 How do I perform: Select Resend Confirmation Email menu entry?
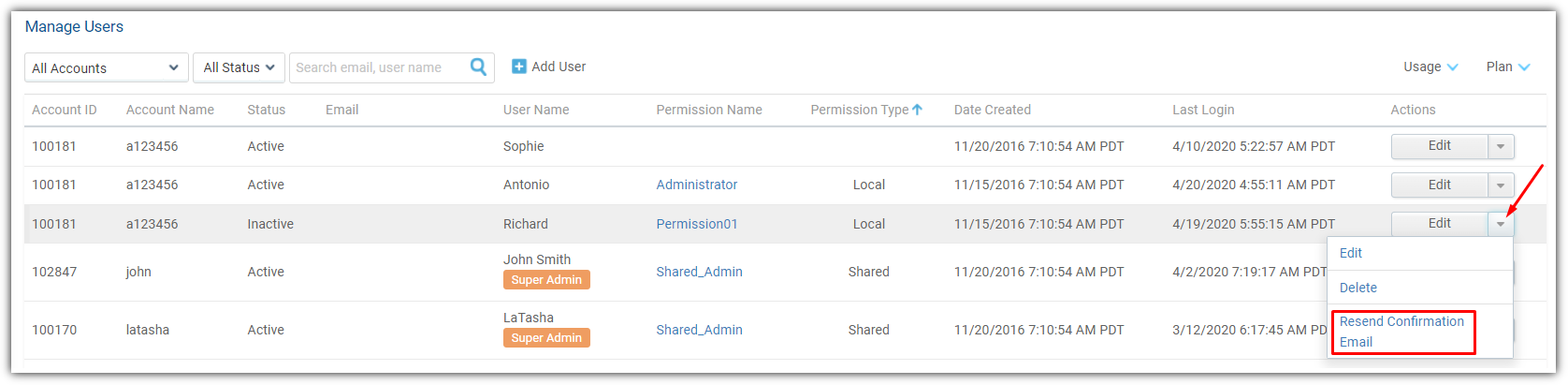1402,332
